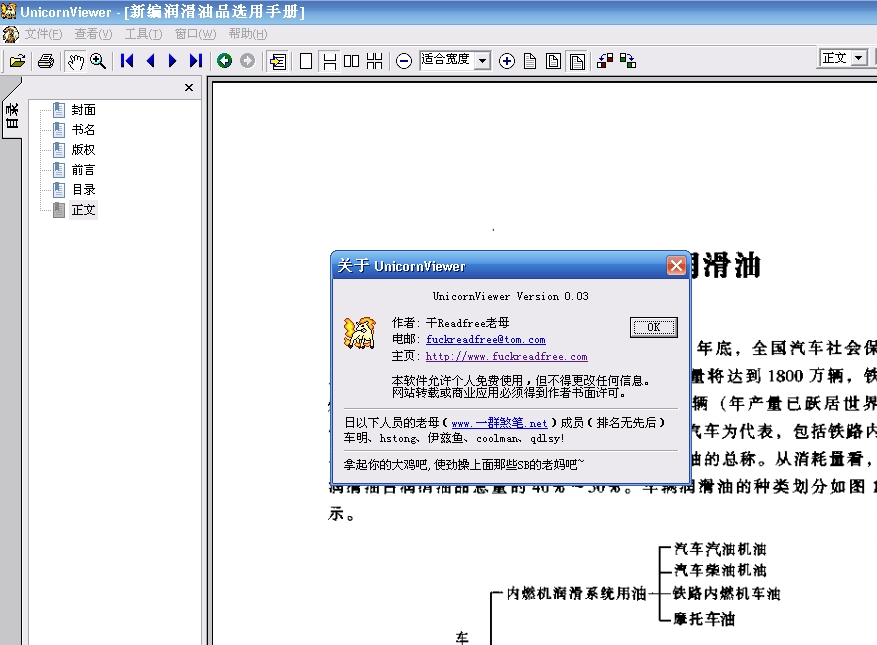The width and height of the screenshot is (877, 645).
Task: Select 版权 in the contents tree
Action: (x=83, y=150)
